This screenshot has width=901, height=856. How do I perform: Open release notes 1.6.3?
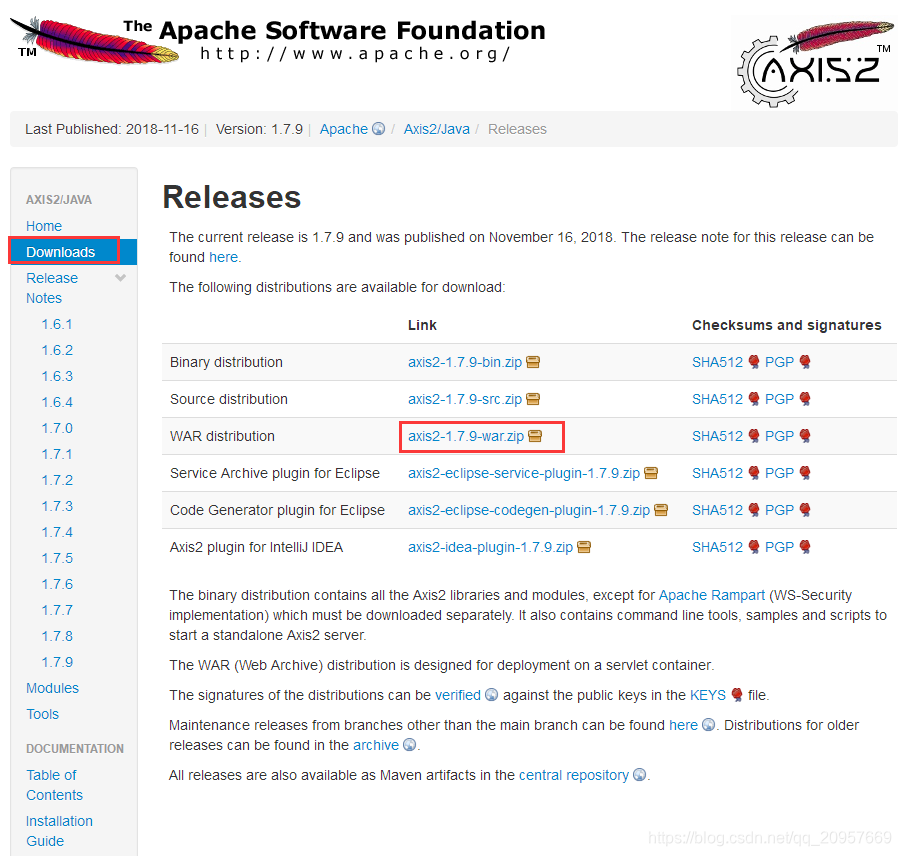57,376
